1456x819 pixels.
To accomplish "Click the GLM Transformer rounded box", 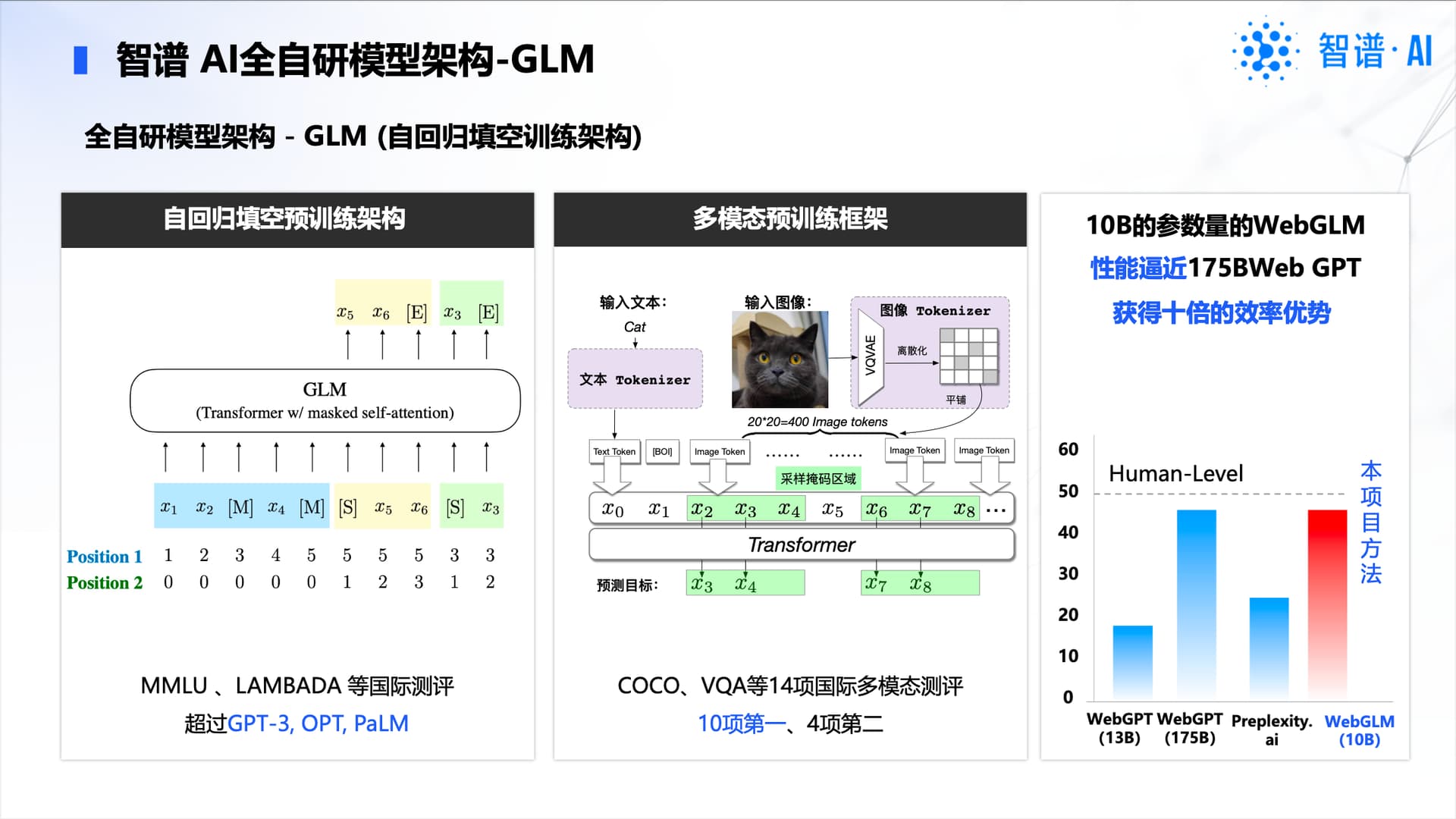I will 325,400.
